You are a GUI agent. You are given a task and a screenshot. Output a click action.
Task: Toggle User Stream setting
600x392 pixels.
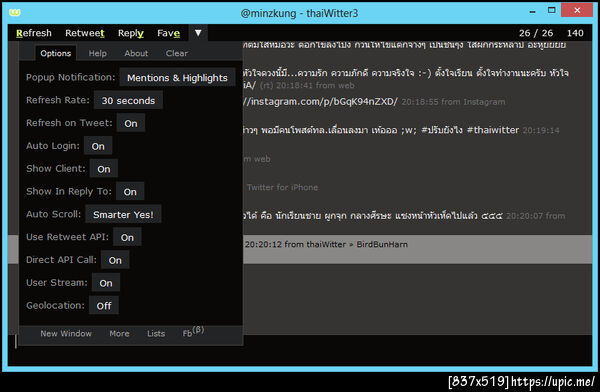106,283
